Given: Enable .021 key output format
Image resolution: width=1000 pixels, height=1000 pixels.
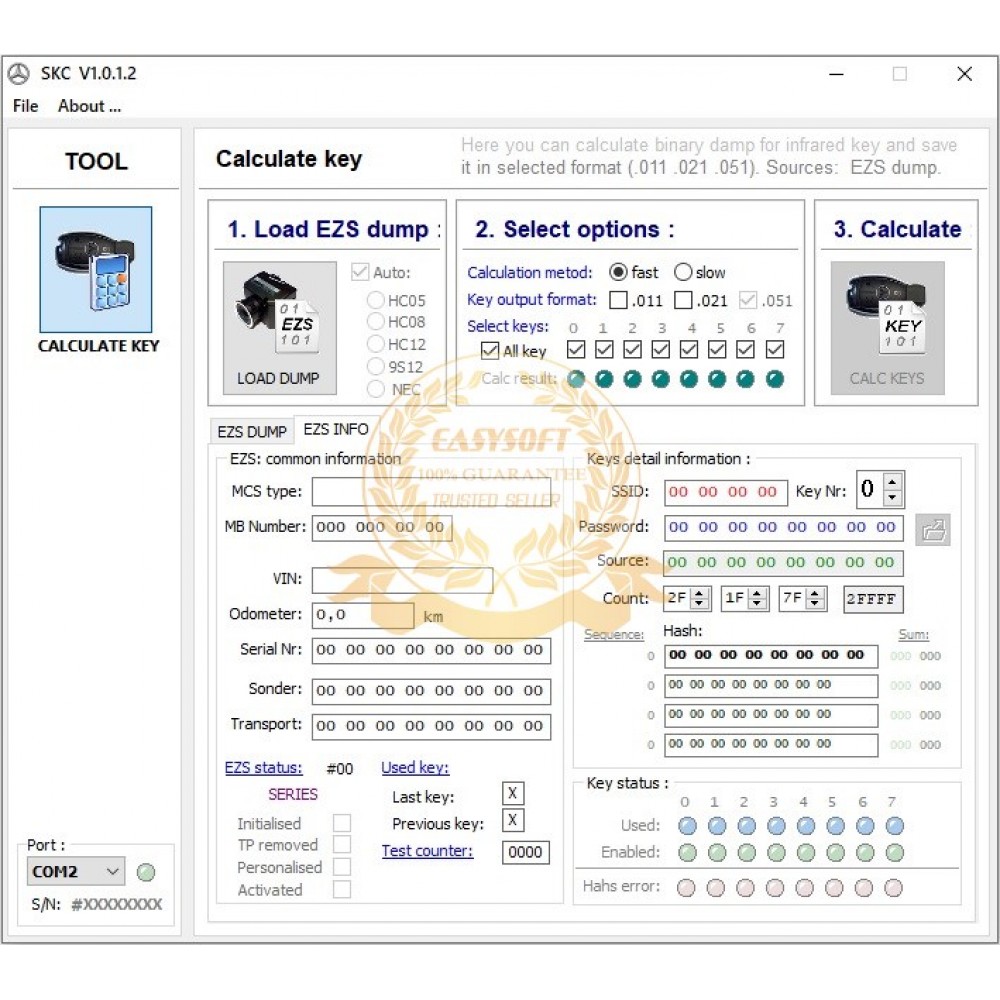Looking at the screenshot, I should tap(683, 300).
